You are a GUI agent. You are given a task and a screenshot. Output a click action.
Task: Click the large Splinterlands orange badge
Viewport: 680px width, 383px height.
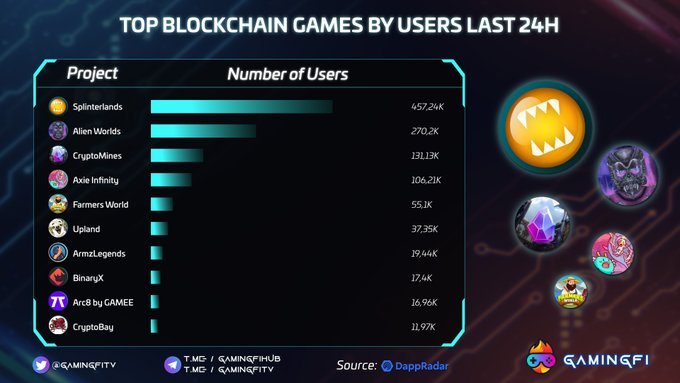tap(546, 127)
